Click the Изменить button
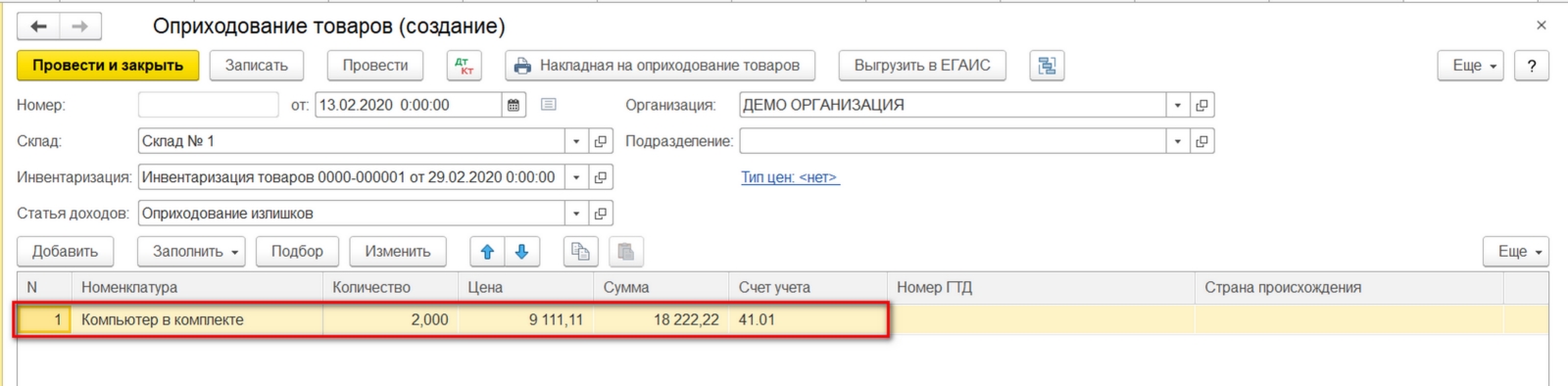1568x386 pixels. click(398, 252)
